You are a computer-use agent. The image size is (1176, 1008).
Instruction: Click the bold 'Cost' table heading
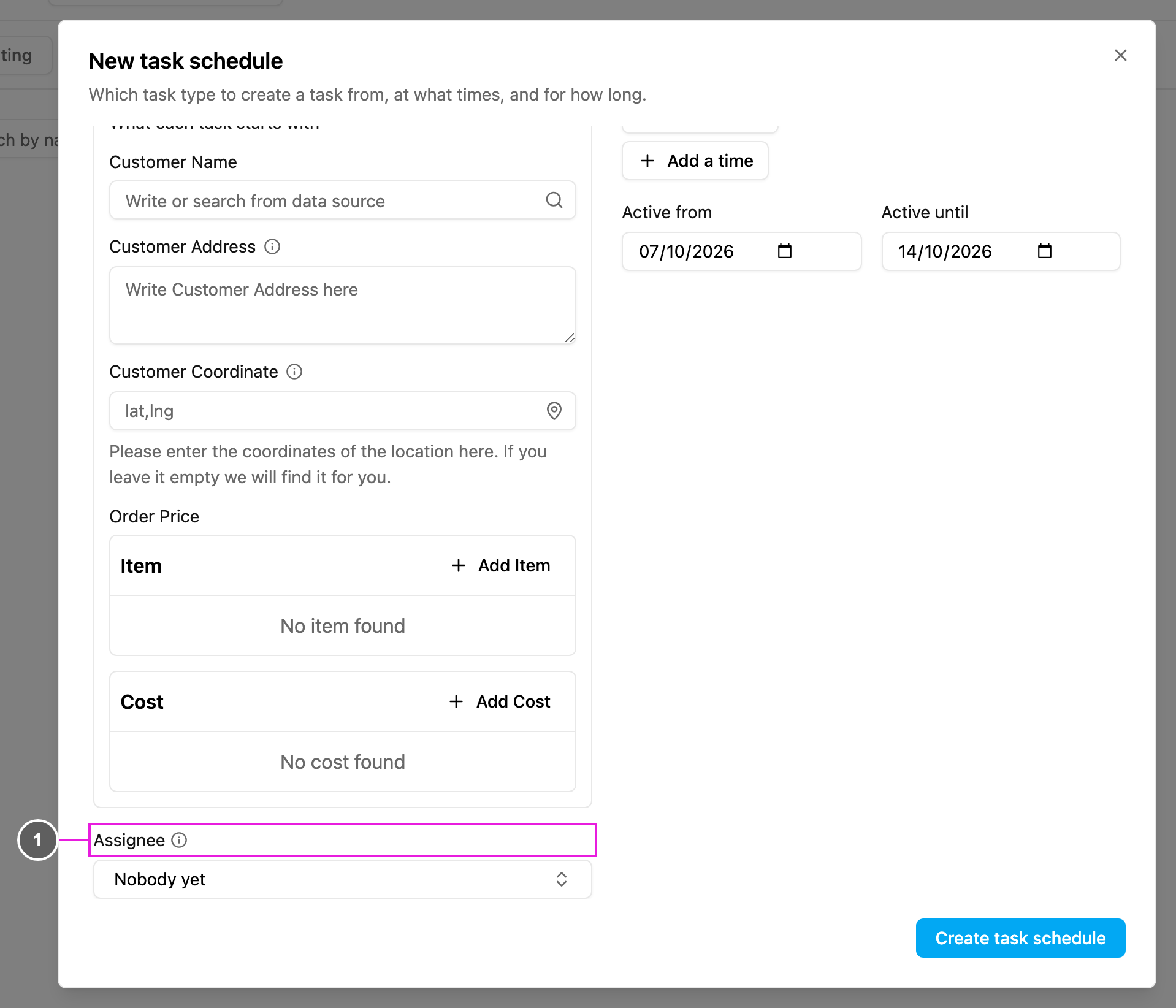point(142,701)
